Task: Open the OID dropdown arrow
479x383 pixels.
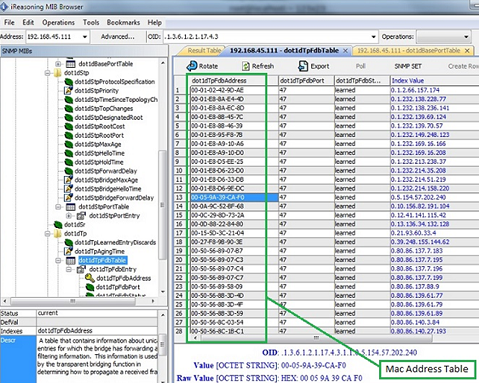Action: tap(374, 37)
